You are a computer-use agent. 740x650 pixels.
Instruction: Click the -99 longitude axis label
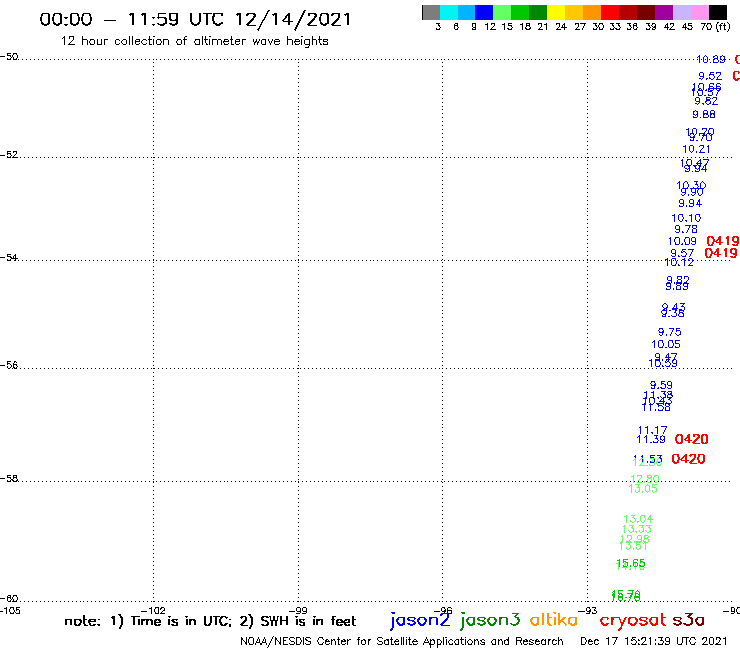point(298,611)
